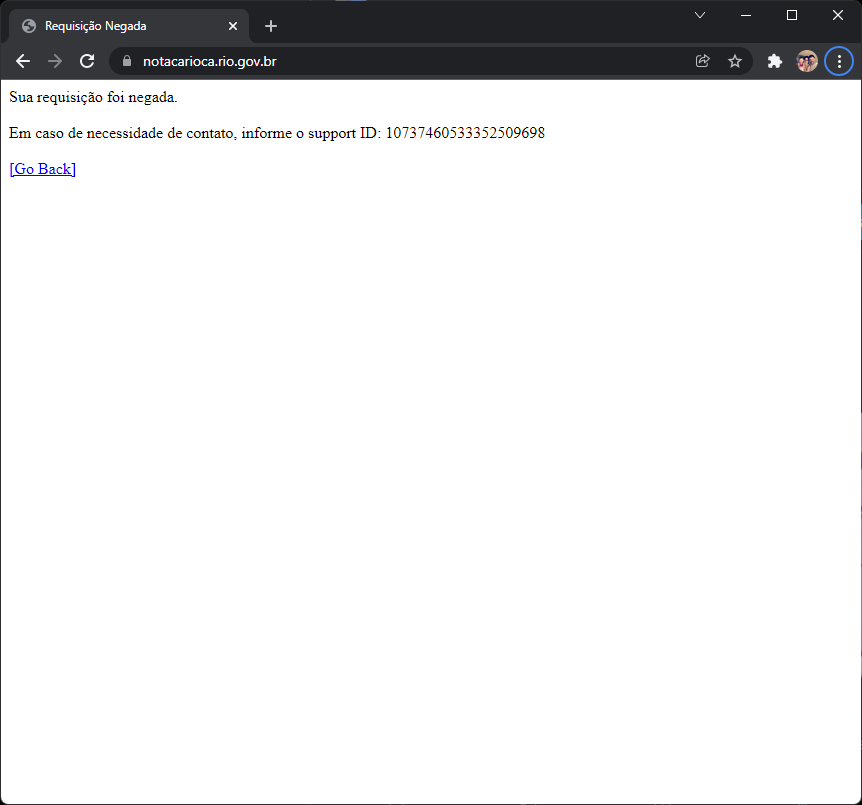Select the Requisição Negada tab
Viewport: 862px width, 805px height.
[129, 26]
